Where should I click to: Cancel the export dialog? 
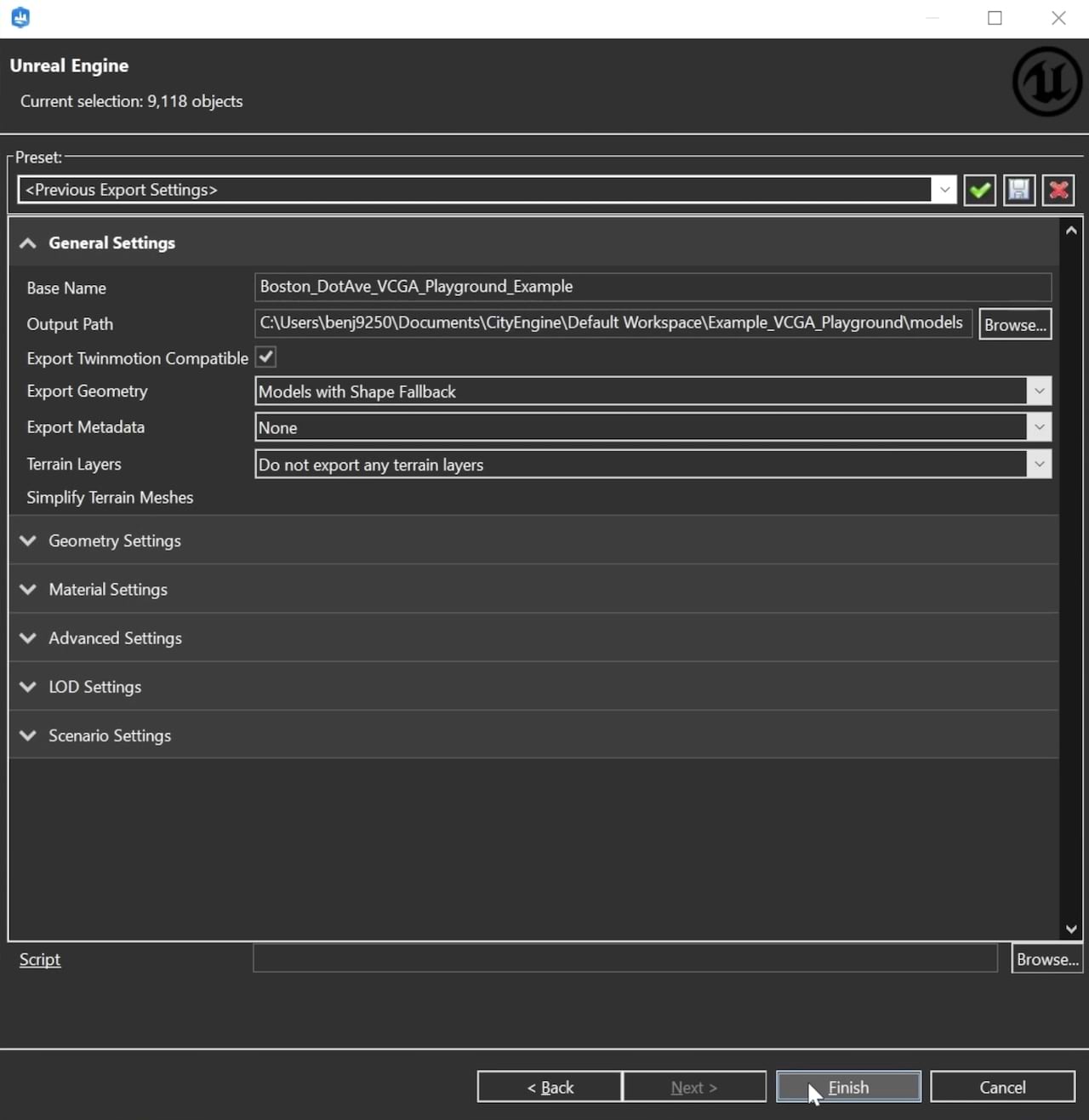point(1002,1087)
